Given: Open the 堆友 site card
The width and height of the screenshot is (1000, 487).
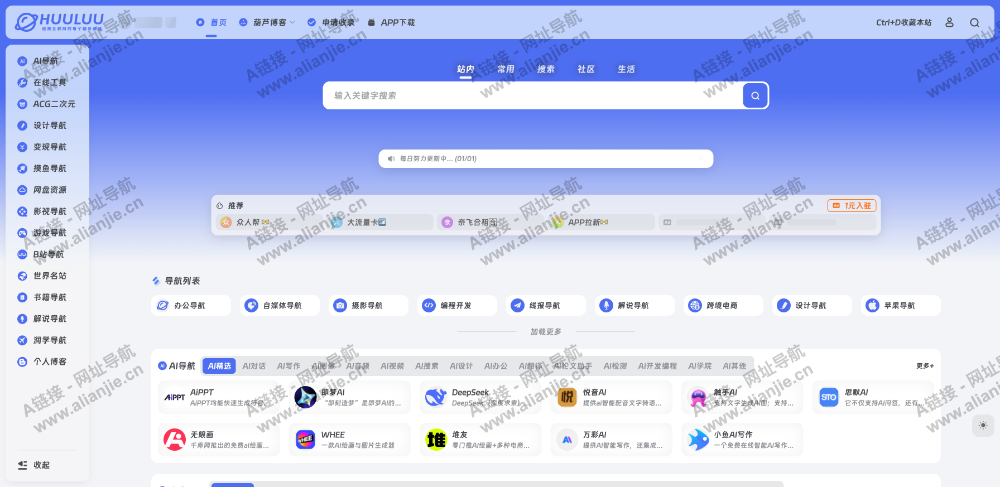Looking at the screenshot, I should click(480, 439).
